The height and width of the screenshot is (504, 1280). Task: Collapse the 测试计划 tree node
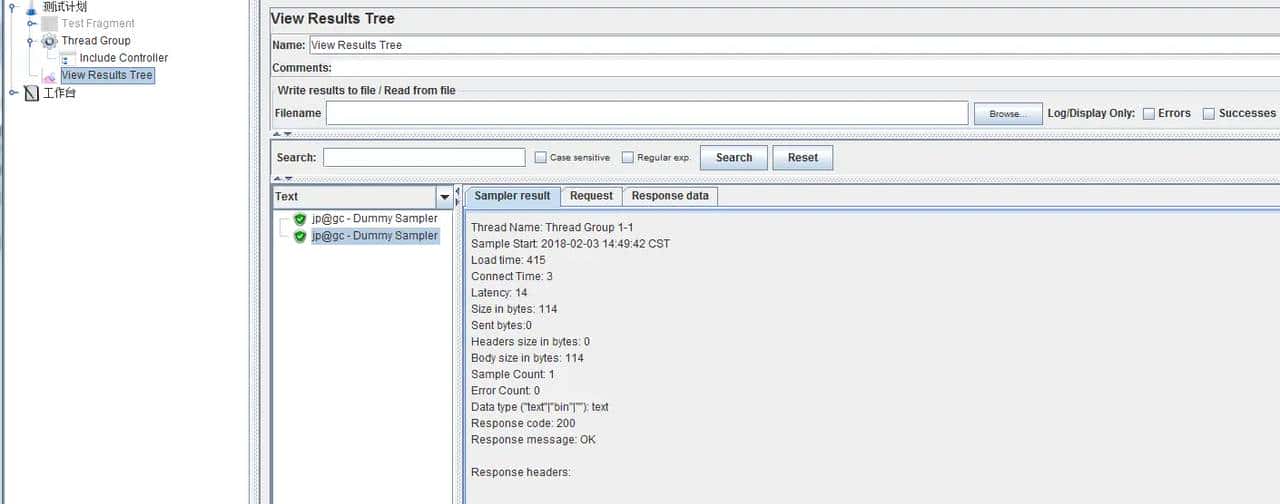[x=12, y=7]
